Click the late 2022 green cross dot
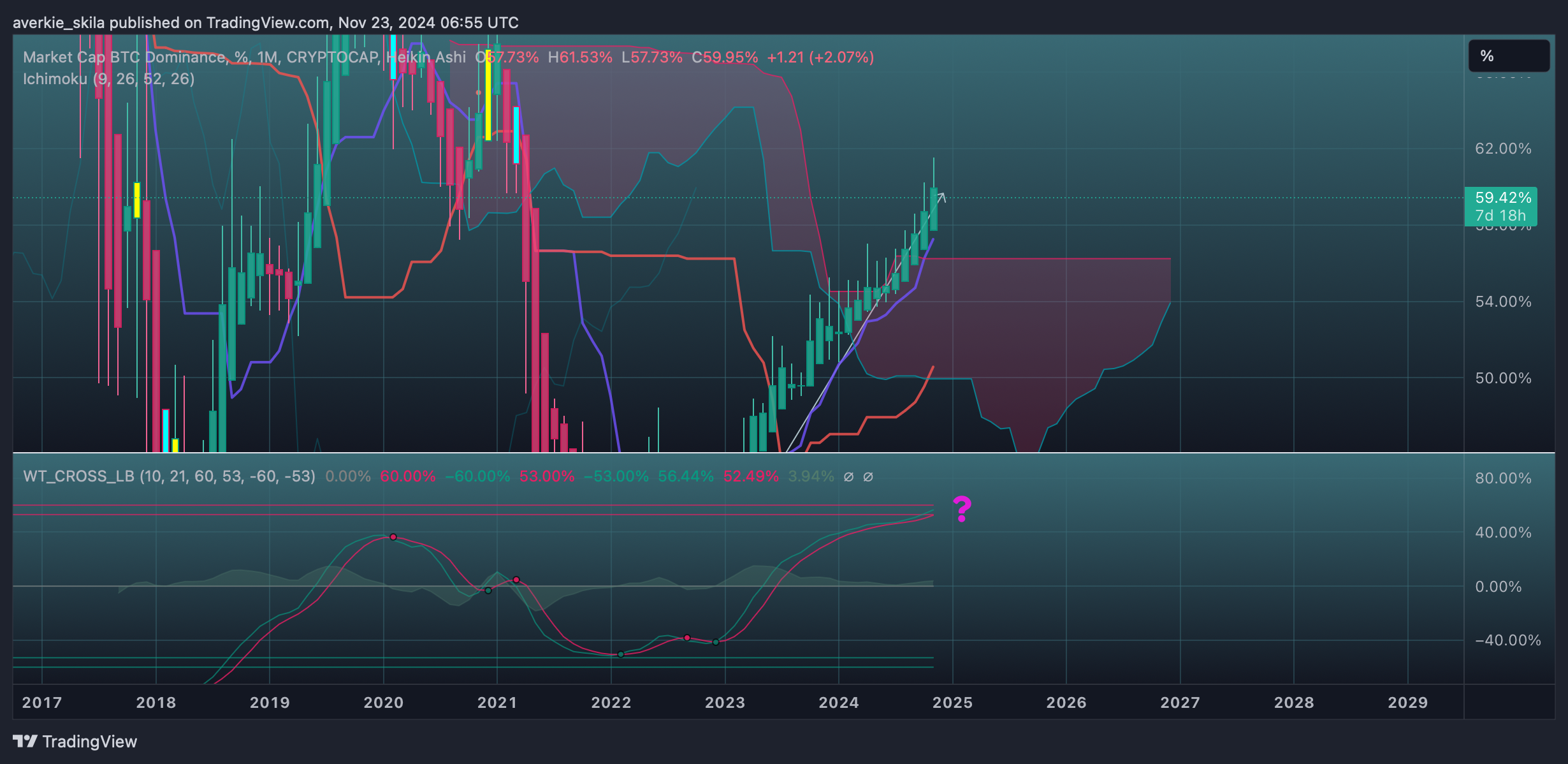 point(716,642)
